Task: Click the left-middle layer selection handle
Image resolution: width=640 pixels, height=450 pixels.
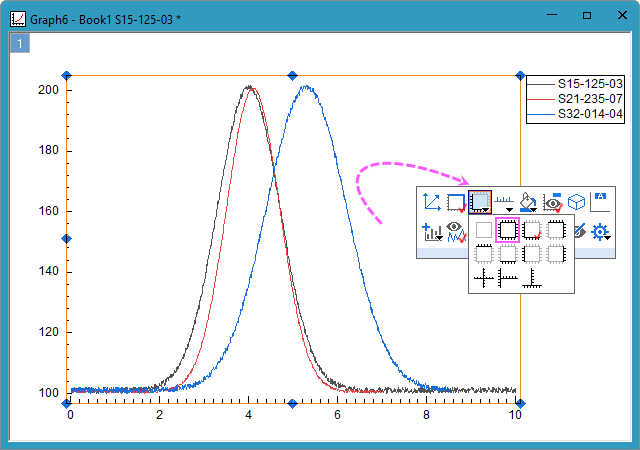Action: coord(67,238)
